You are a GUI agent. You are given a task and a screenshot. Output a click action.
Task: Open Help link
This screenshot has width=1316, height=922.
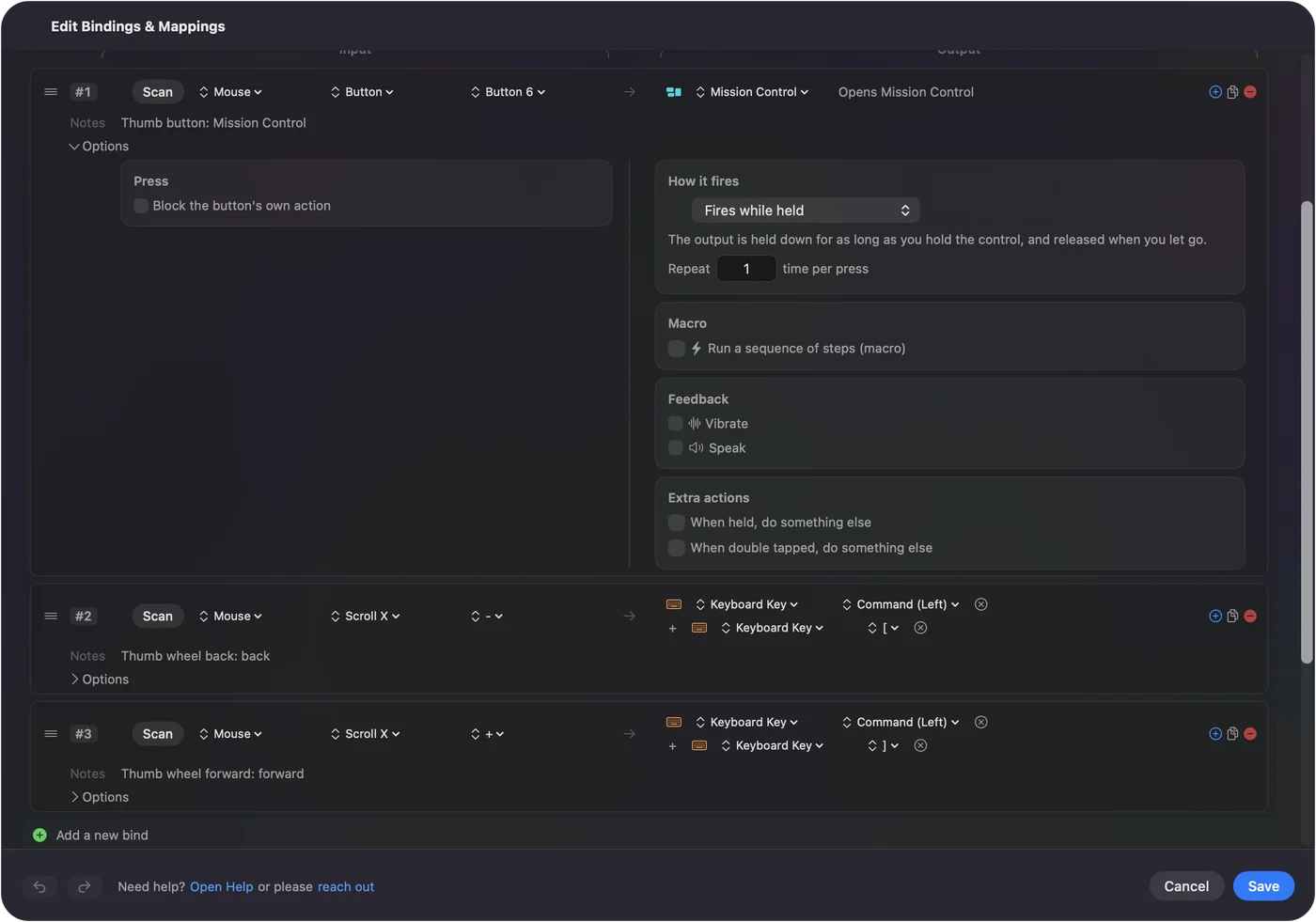222,887
